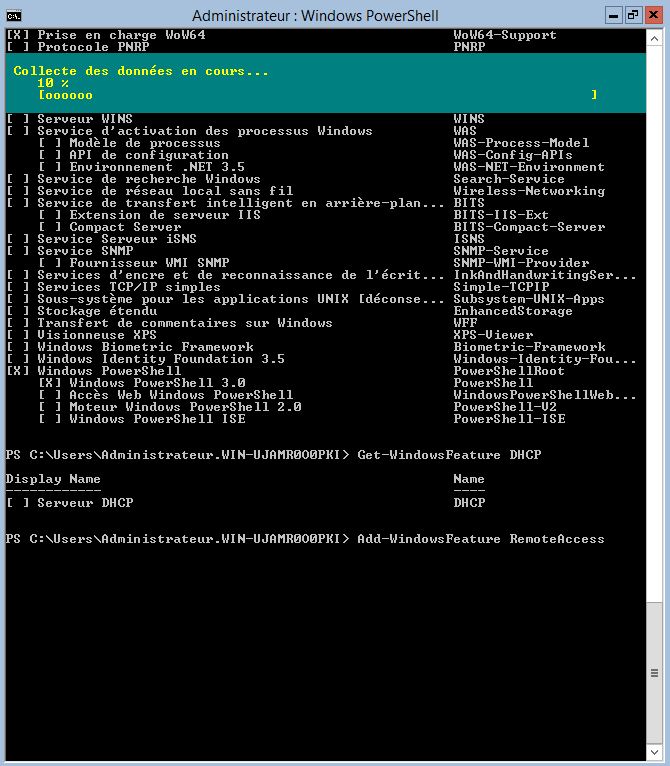670x766 pixels.
Task: Click 'API de configuration' entry
Action: click(x=149, y=155)
